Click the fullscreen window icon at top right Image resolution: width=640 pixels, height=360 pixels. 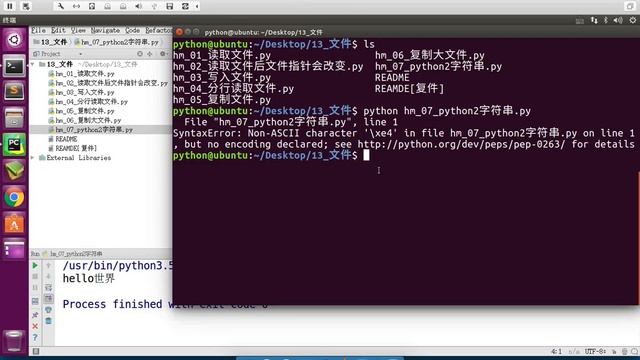pos(630,6)
